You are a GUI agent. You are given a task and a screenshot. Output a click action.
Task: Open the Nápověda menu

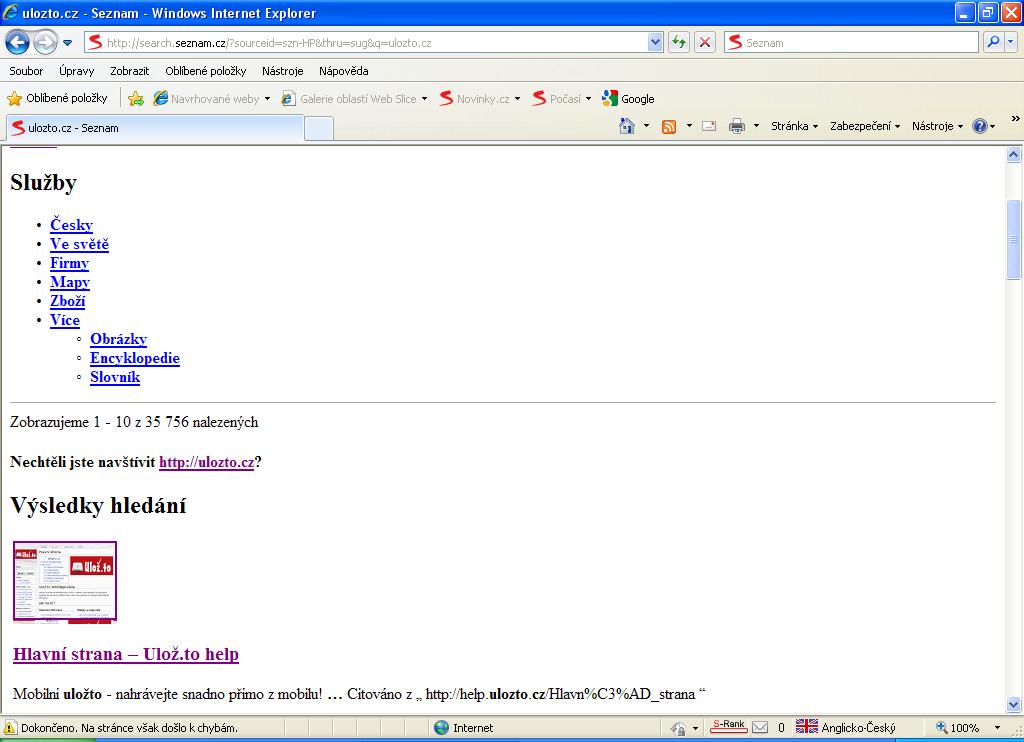point(344,71)
